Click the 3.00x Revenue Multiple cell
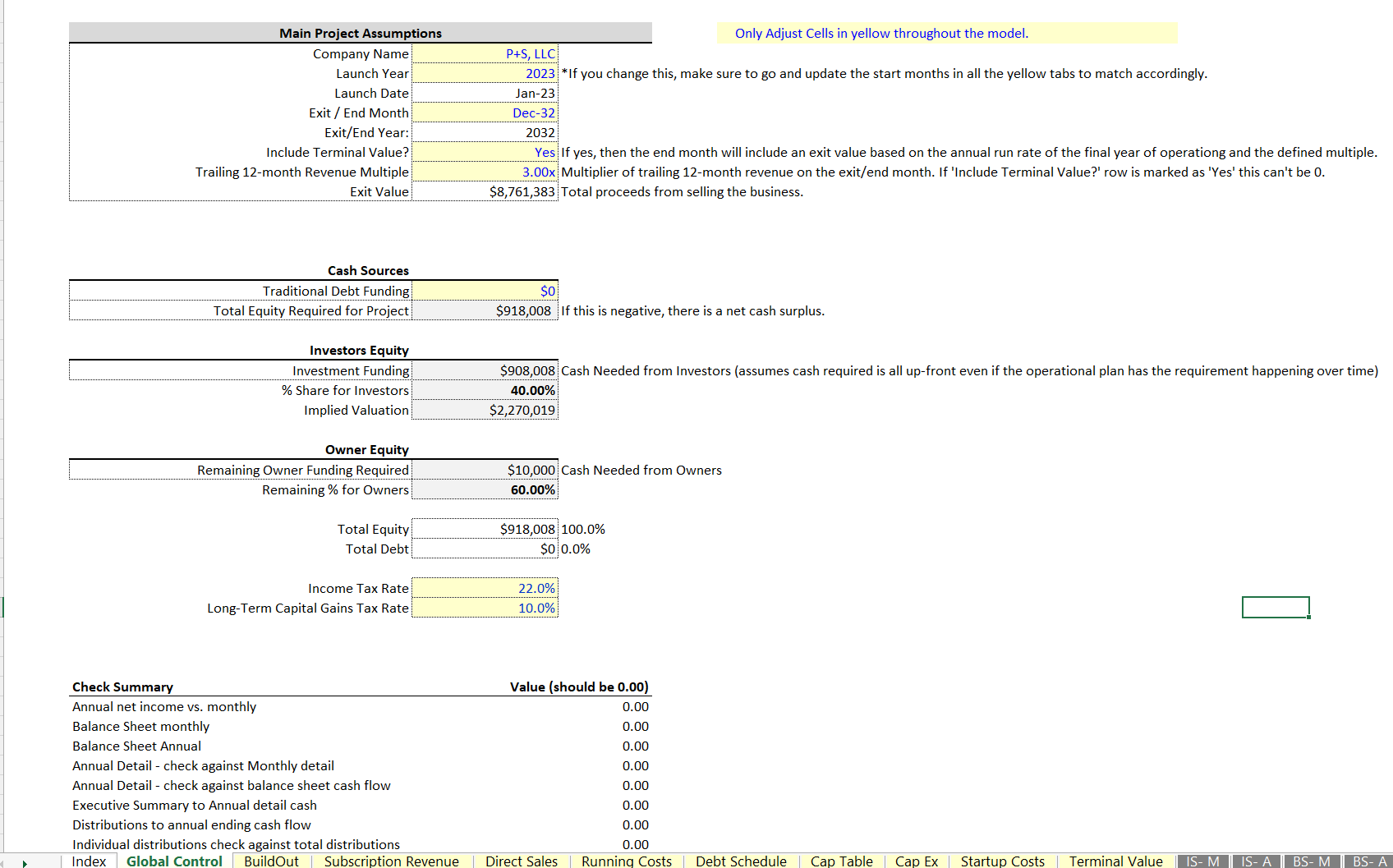 coord(485,172)
